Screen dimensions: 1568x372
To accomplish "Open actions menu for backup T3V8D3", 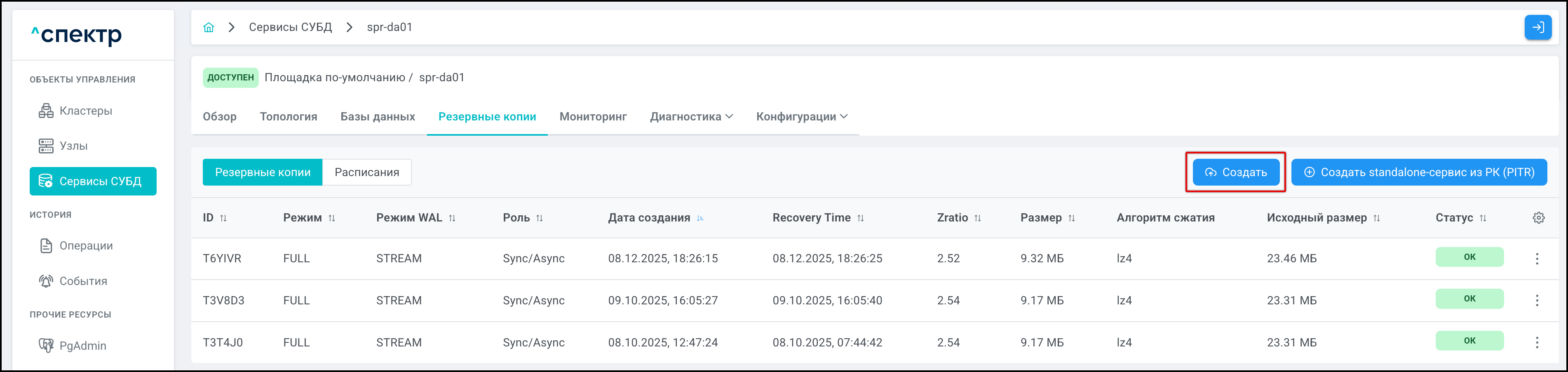I will coord(1537,301).
